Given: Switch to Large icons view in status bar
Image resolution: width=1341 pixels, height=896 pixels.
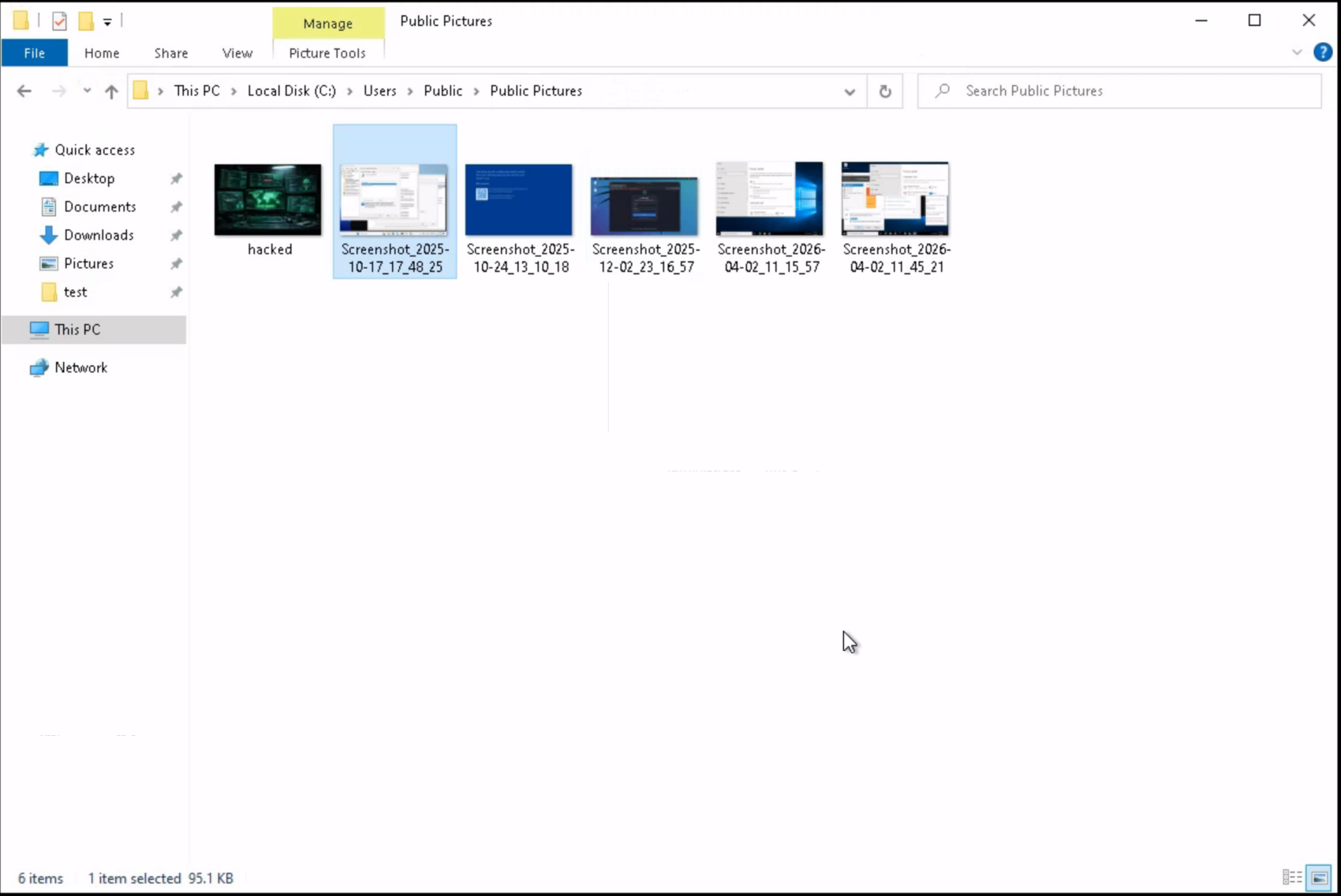Looking at the screenshot, I should [x=1319, y=877].
